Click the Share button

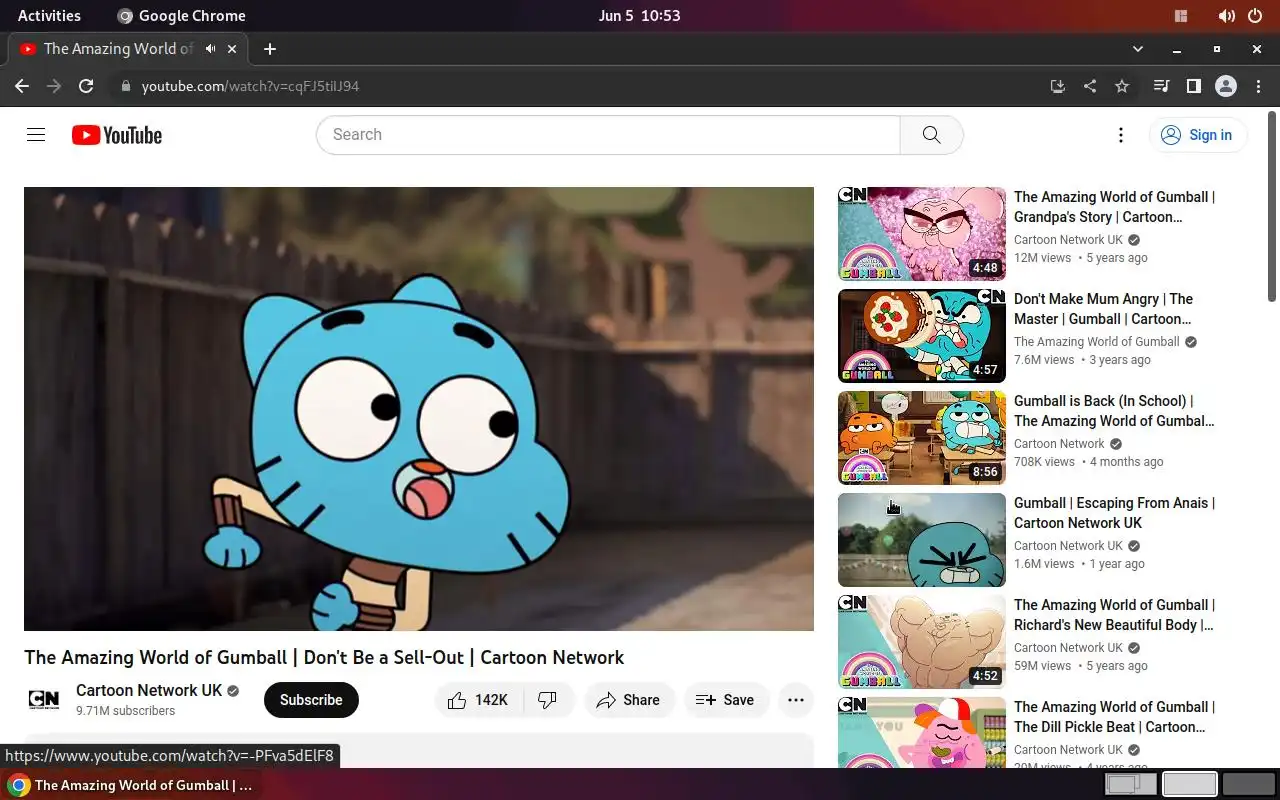tap(629, 700)
